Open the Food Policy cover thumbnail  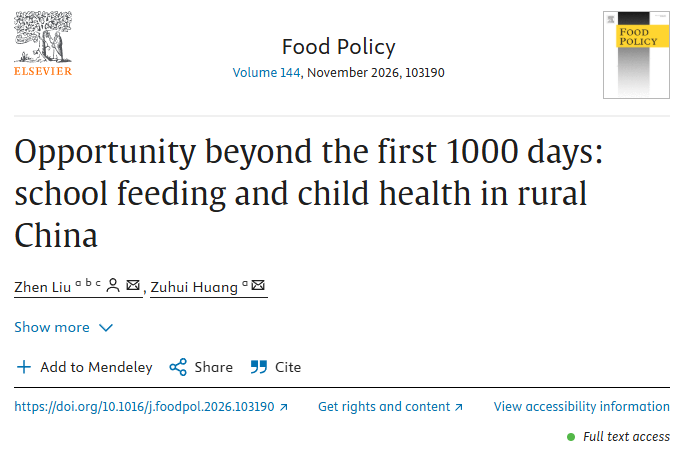(x=636, y=55)
